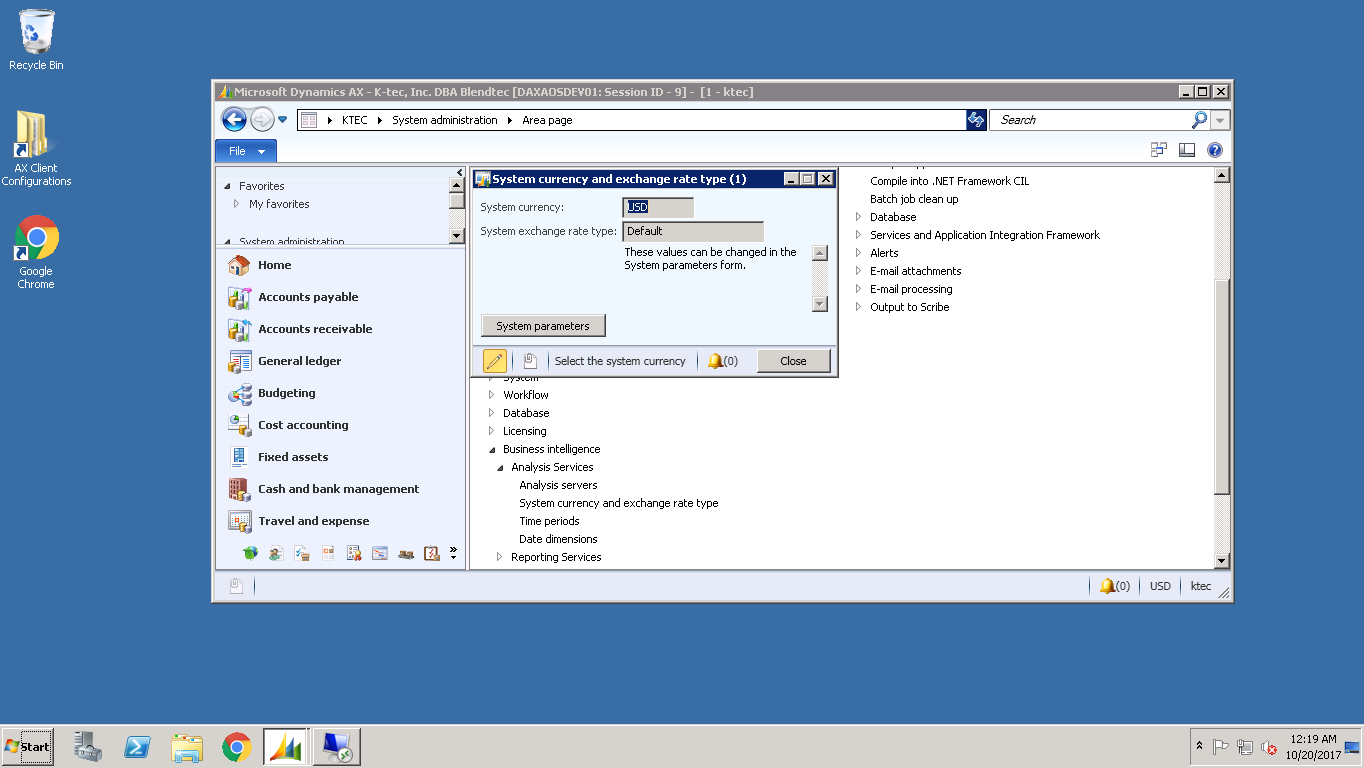This screenshot has width=1364, height=768.
Task: Click the clipboard checklist module shortcut icon
Action: 432,553
